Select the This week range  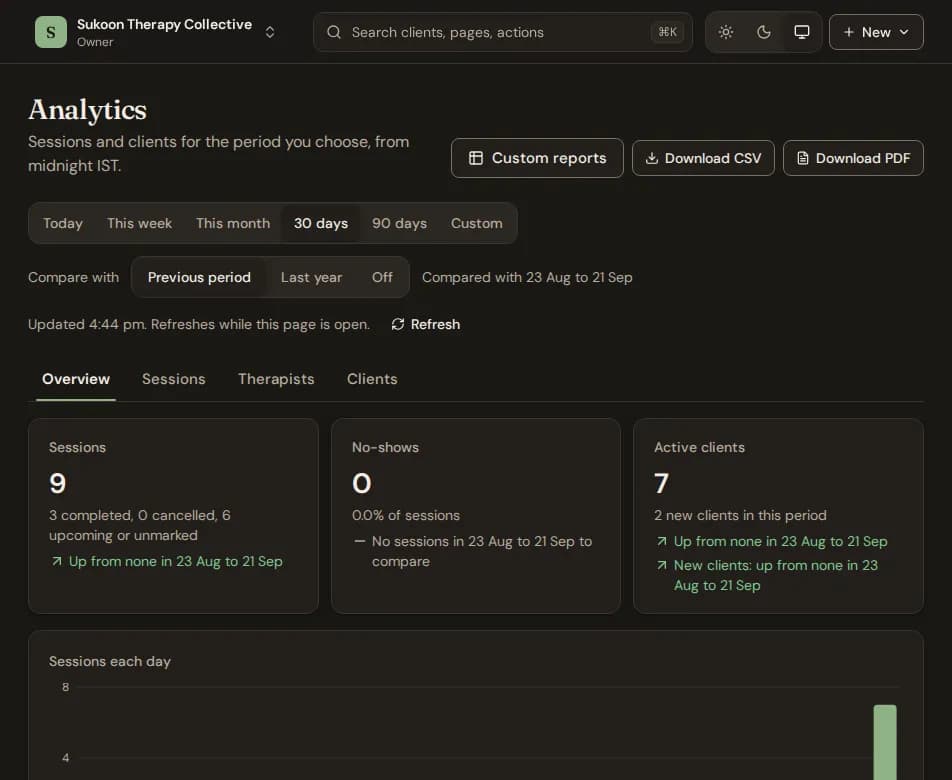(139, 223)
